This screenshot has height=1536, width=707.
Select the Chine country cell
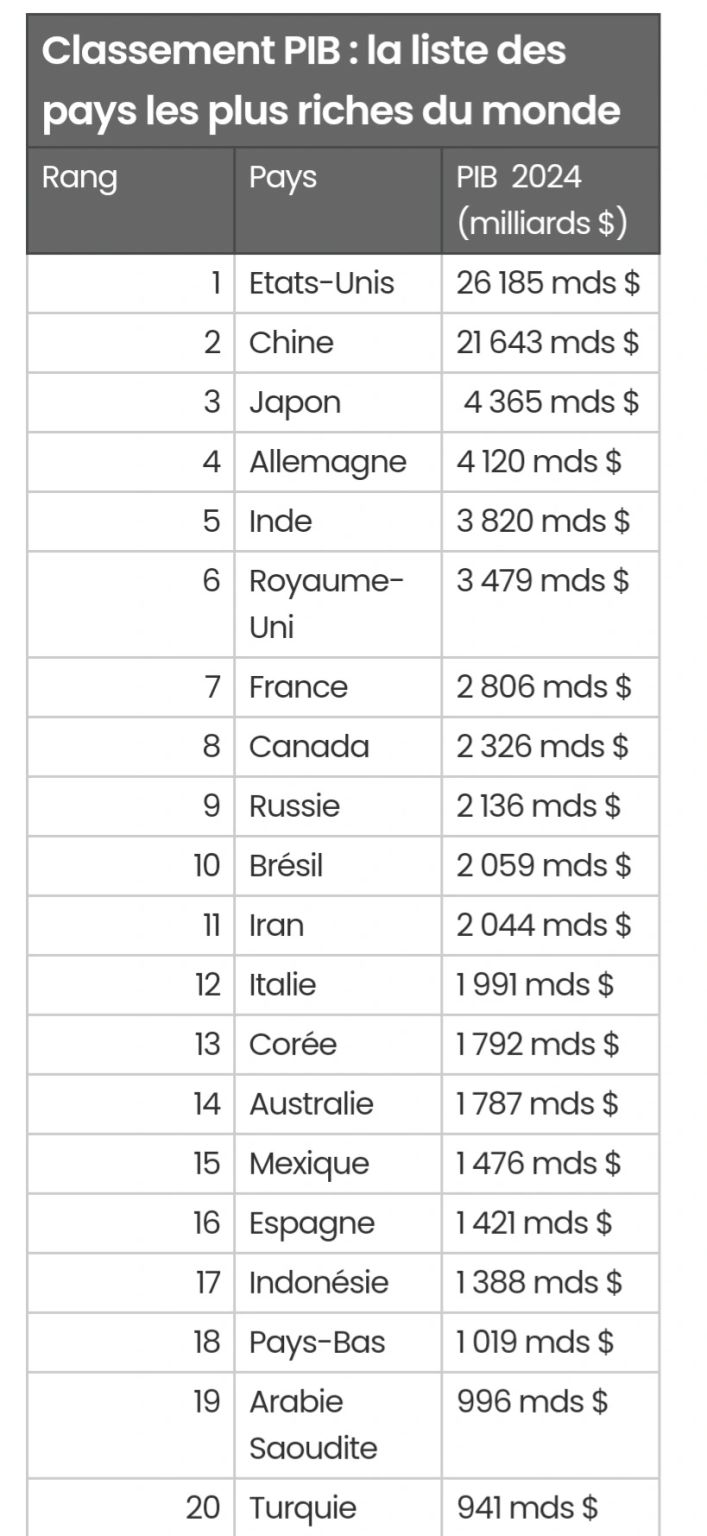click(x=338, y=343)
